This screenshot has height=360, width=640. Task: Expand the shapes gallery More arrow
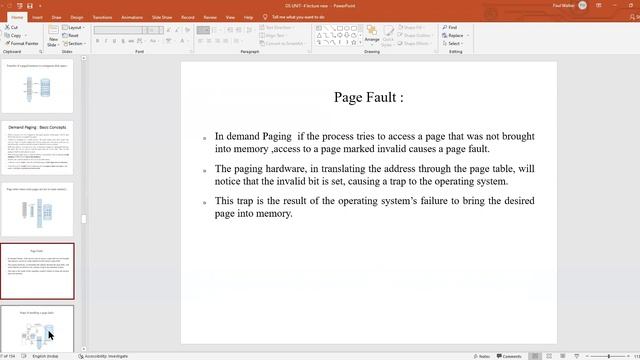(x=360, y=42)
